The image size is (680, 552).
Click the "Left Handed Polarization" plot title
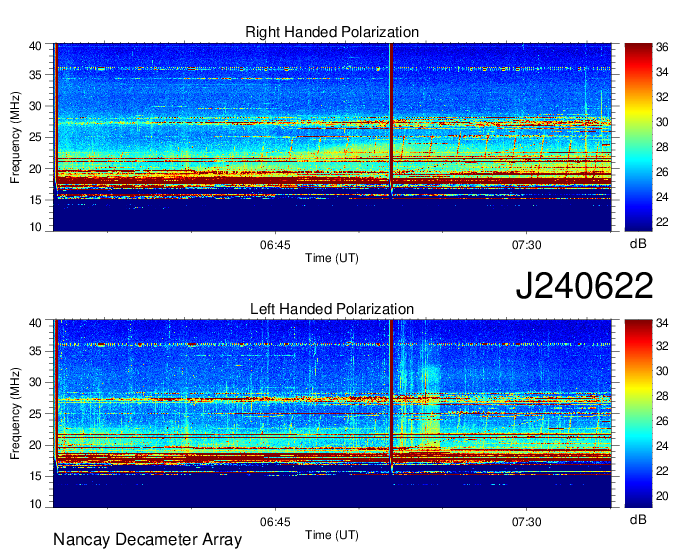(x=332, y=309)
